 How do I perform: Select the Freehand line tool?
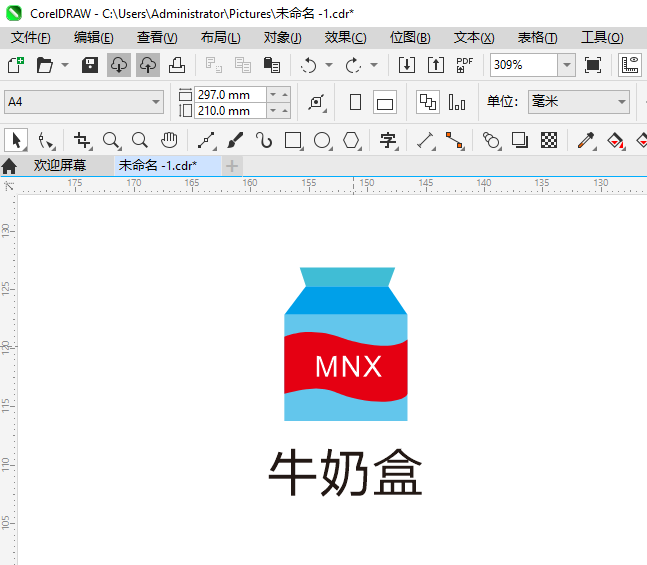pyautogui.click(x=206, y=141)
